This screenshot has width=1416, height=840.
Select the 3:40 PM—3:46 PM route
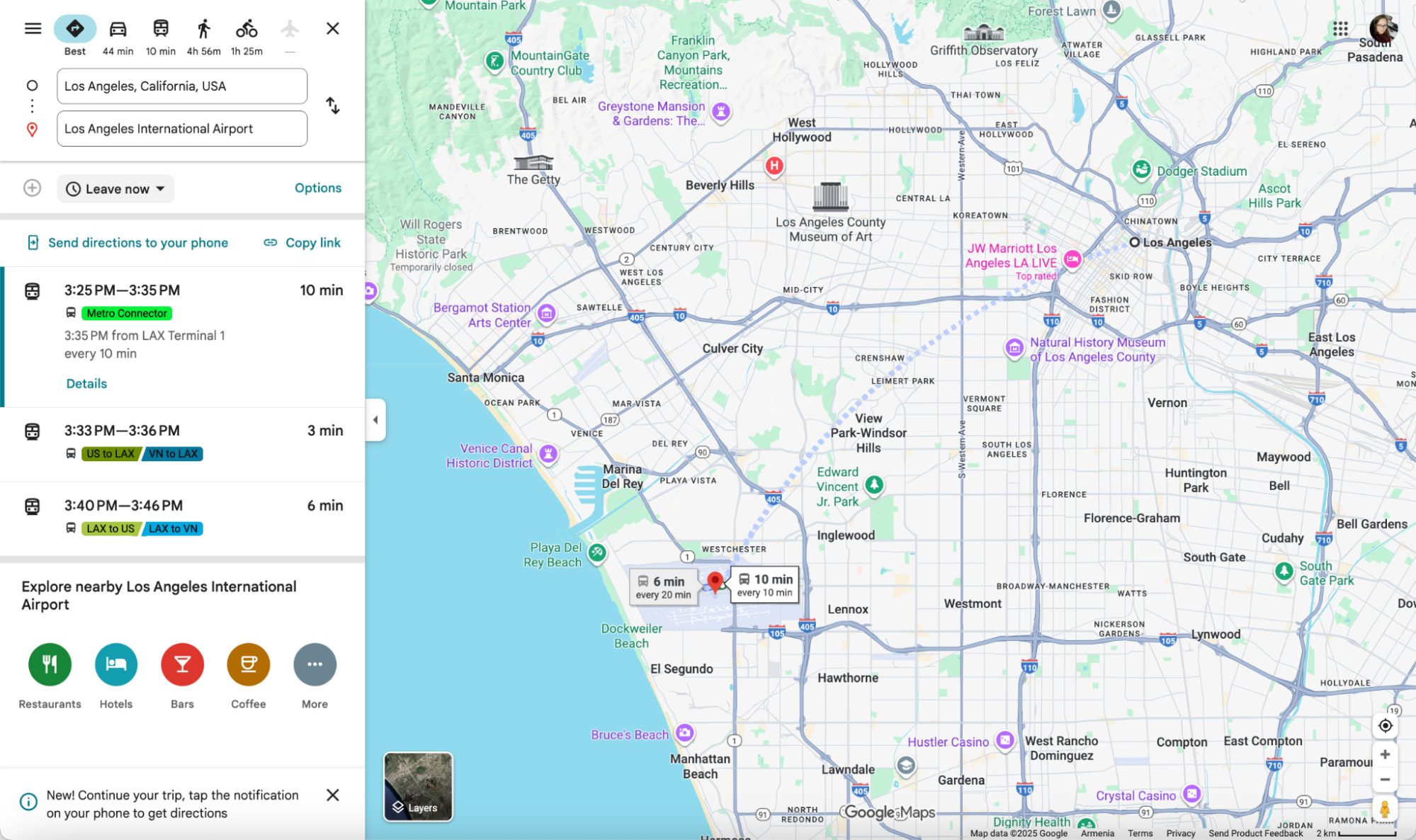point(183,519)
